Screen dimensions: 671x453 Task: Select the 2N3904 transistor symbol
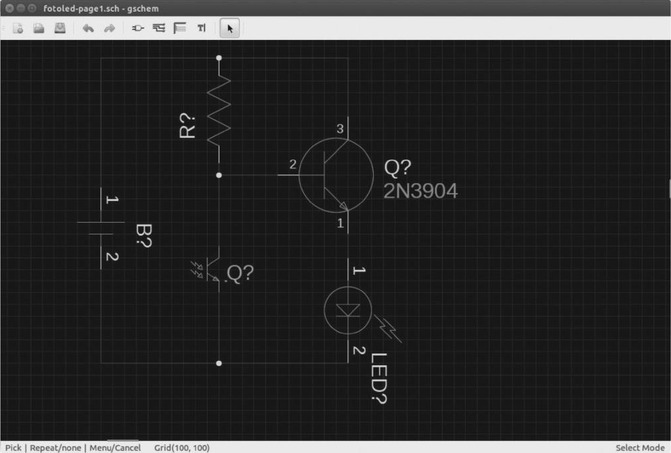point(330,175)
